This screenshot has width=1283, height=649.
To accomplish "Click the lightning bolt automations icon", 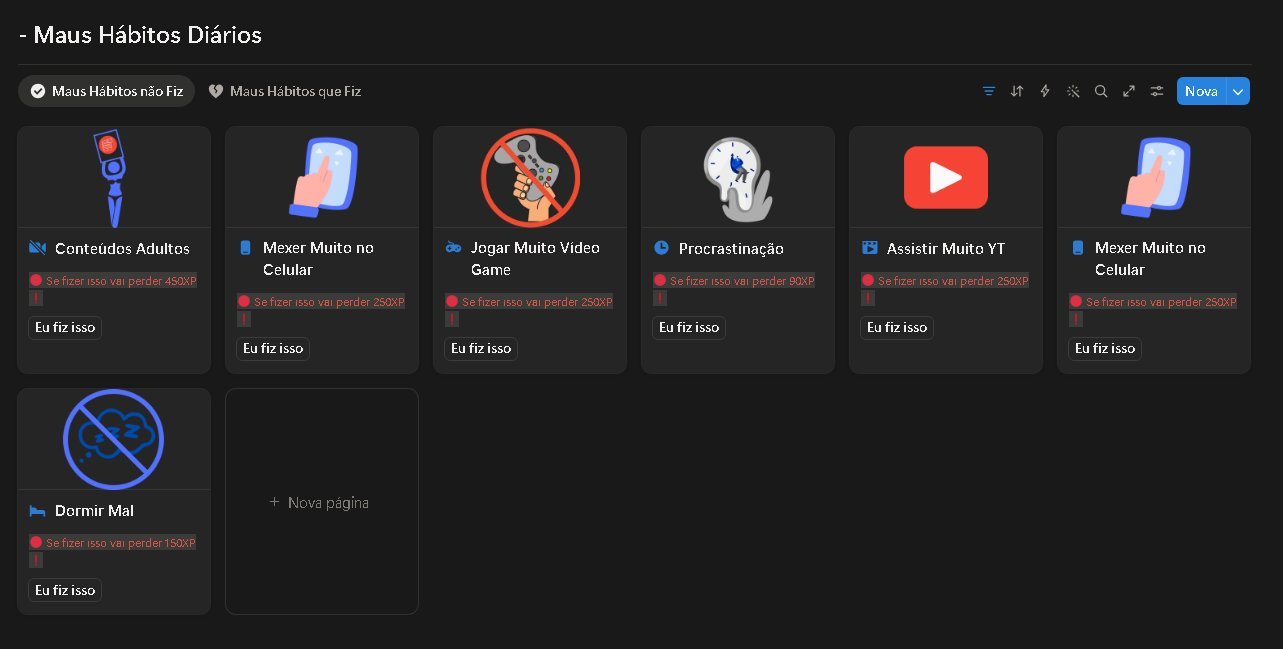I will 1045,91.
